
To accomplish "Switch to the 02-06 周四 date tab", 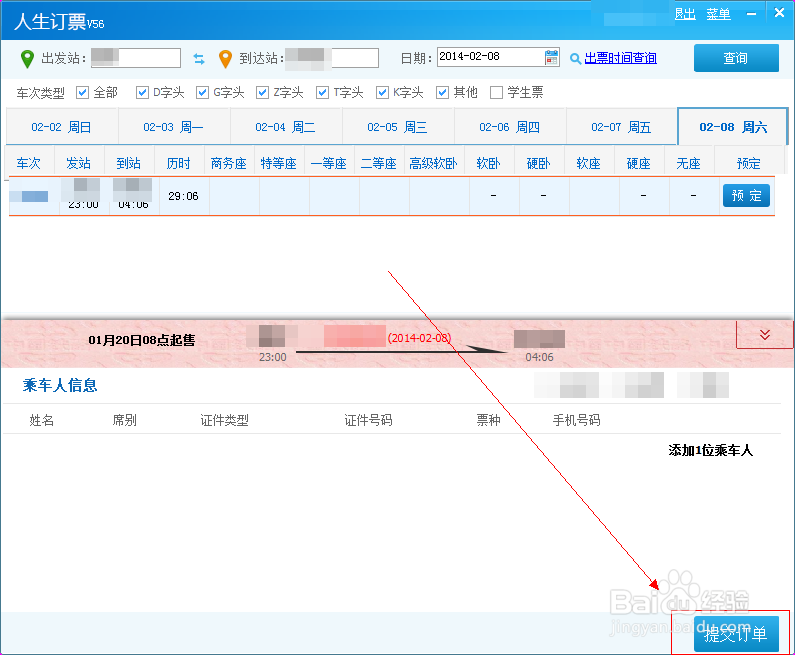I will coord(510,127).
